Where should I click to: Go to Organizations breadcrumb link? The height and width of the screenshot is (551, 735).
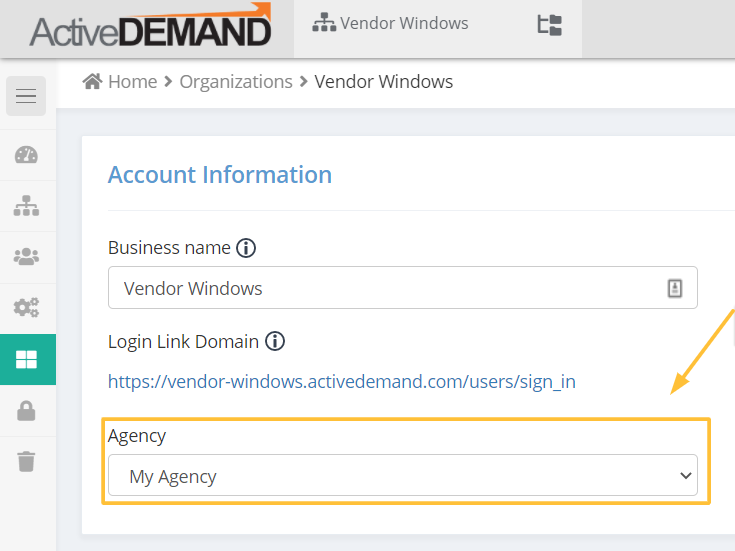pyautogui.click(x=236, y=82)
